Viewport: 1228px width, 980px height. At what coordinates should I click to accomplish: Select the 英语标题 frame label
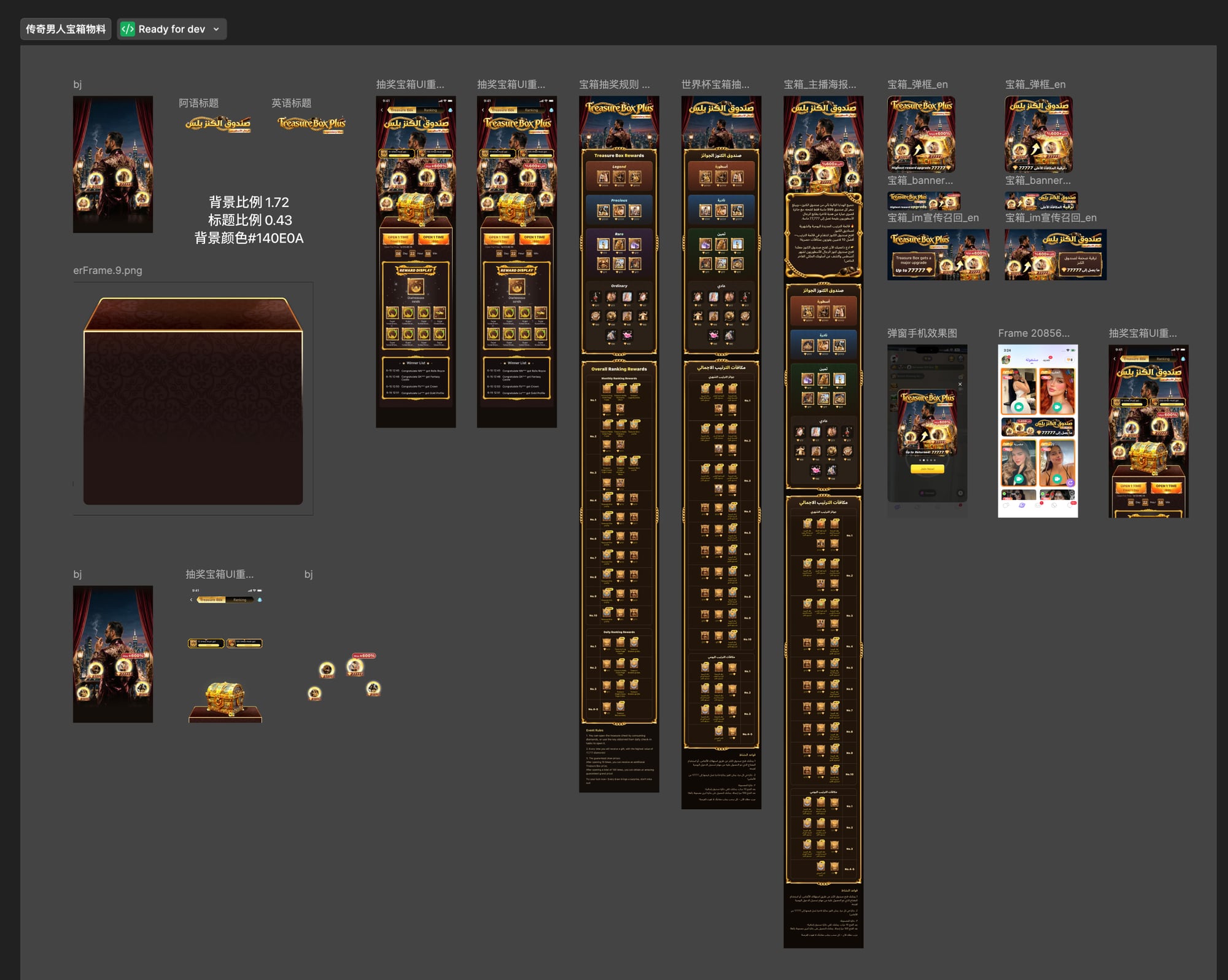291,103
